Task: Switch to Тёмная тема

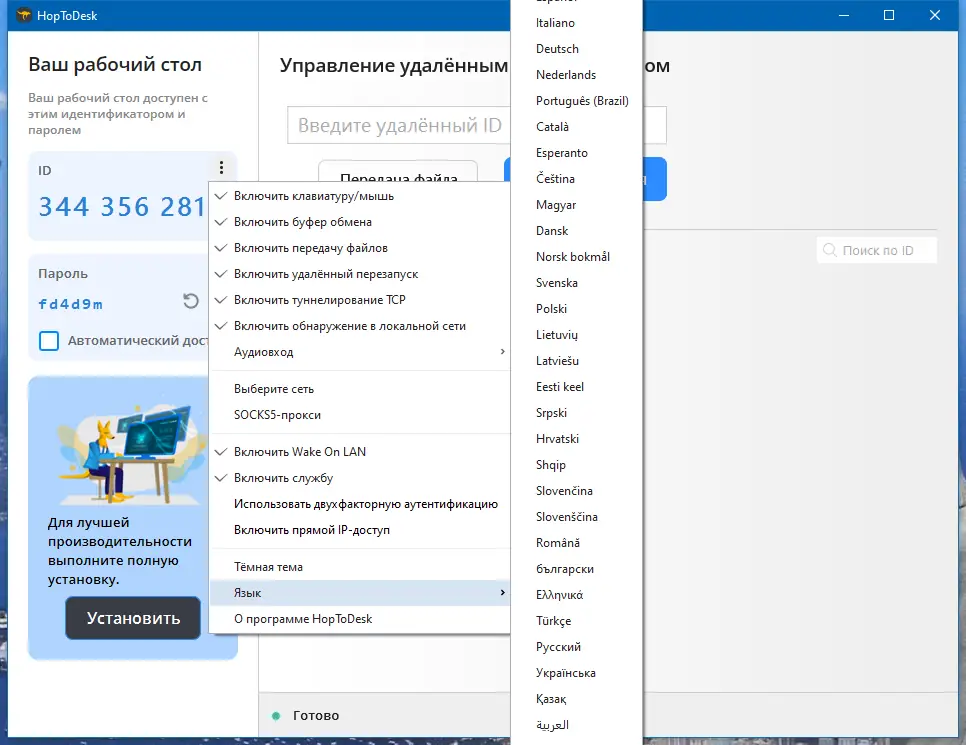Action: [x=360, y=567]
